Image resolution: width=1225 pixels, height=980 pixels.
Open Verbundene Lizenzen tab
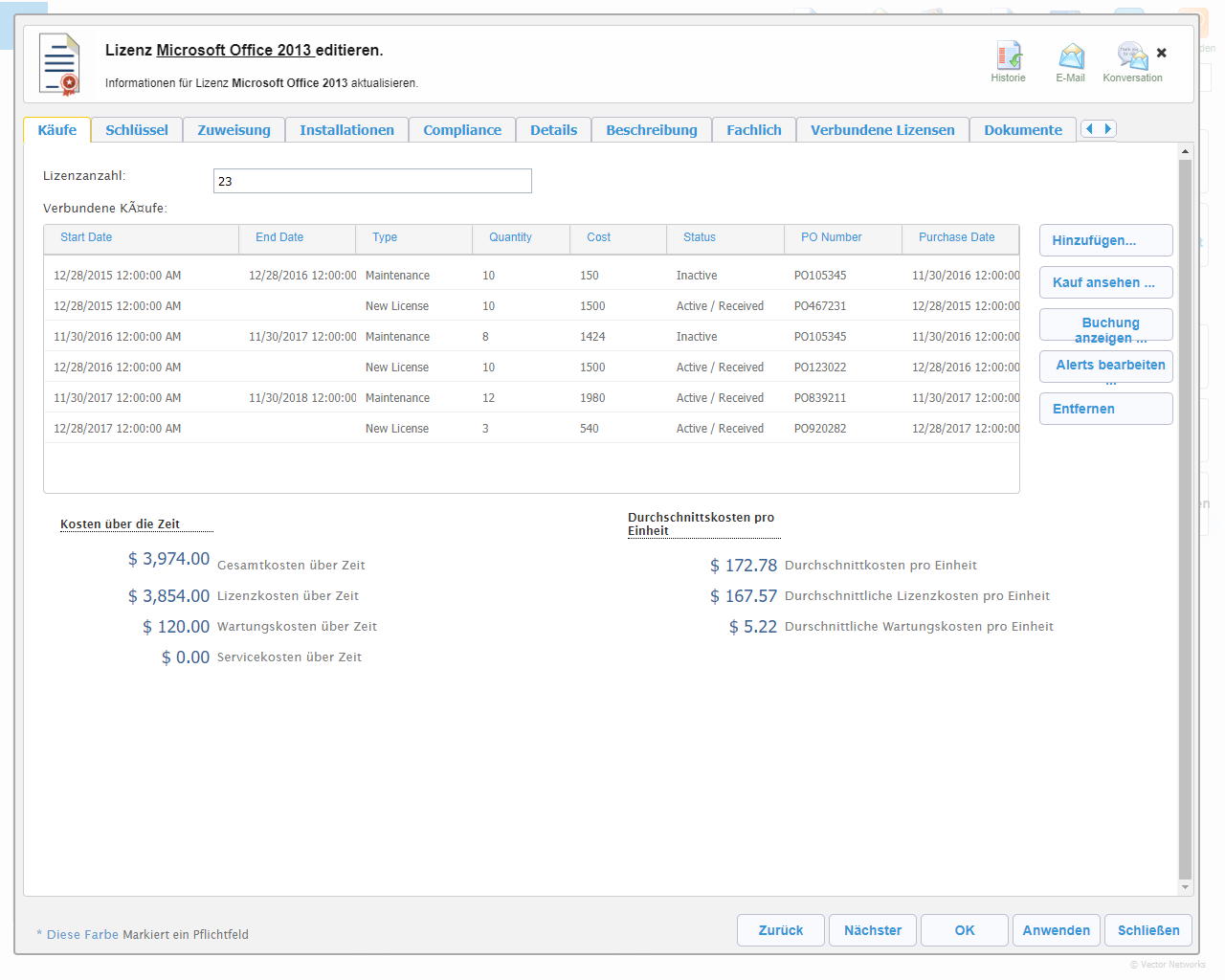[882, 130]
